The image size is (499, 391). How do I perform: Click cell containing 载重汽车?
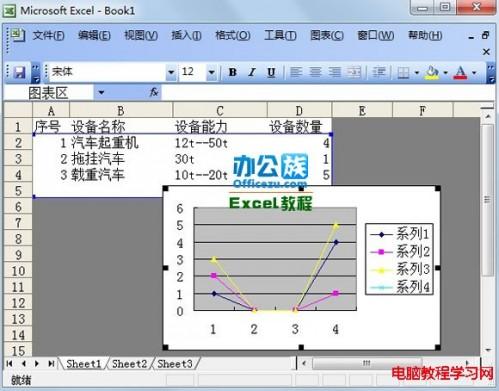121,175
